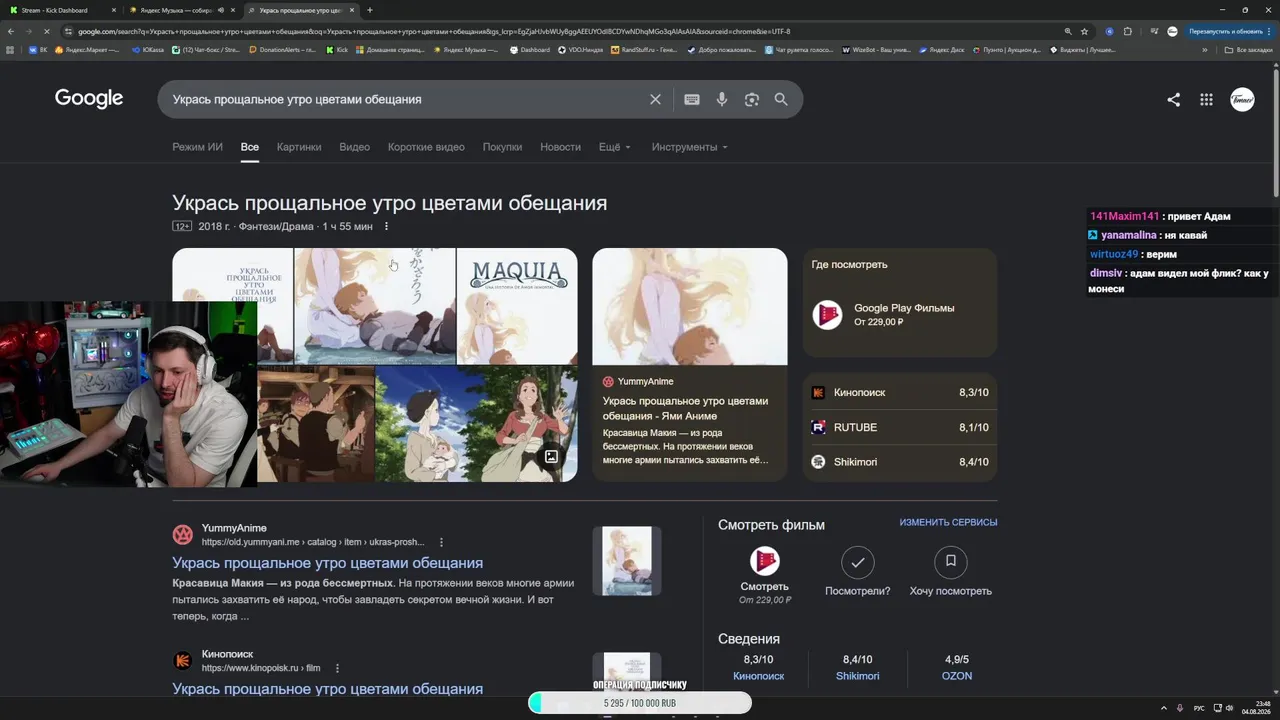Open Google Lens image search

point(752,100)
